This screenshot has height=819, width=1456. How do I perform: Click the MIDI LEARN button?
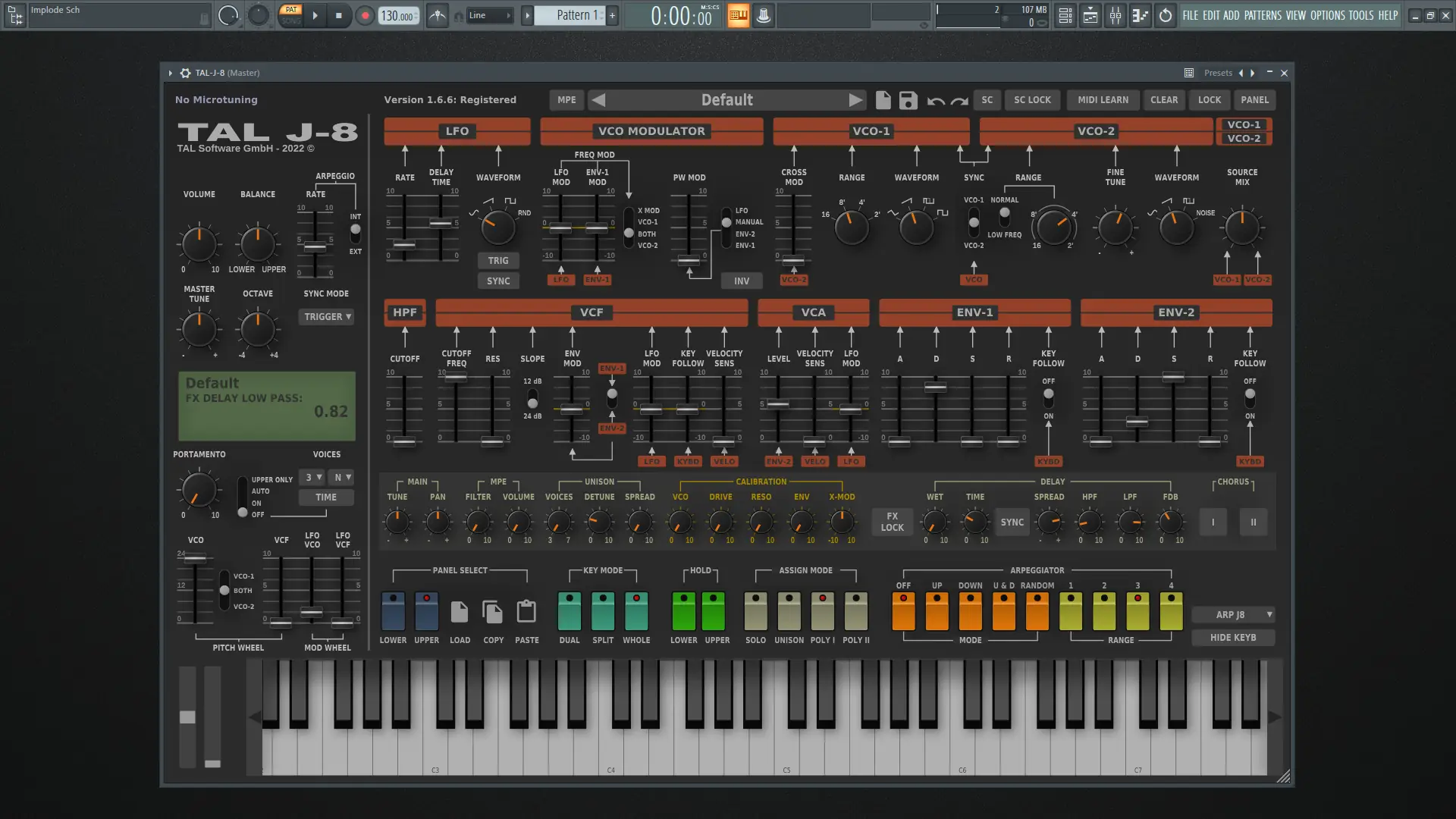[1103, 100]
